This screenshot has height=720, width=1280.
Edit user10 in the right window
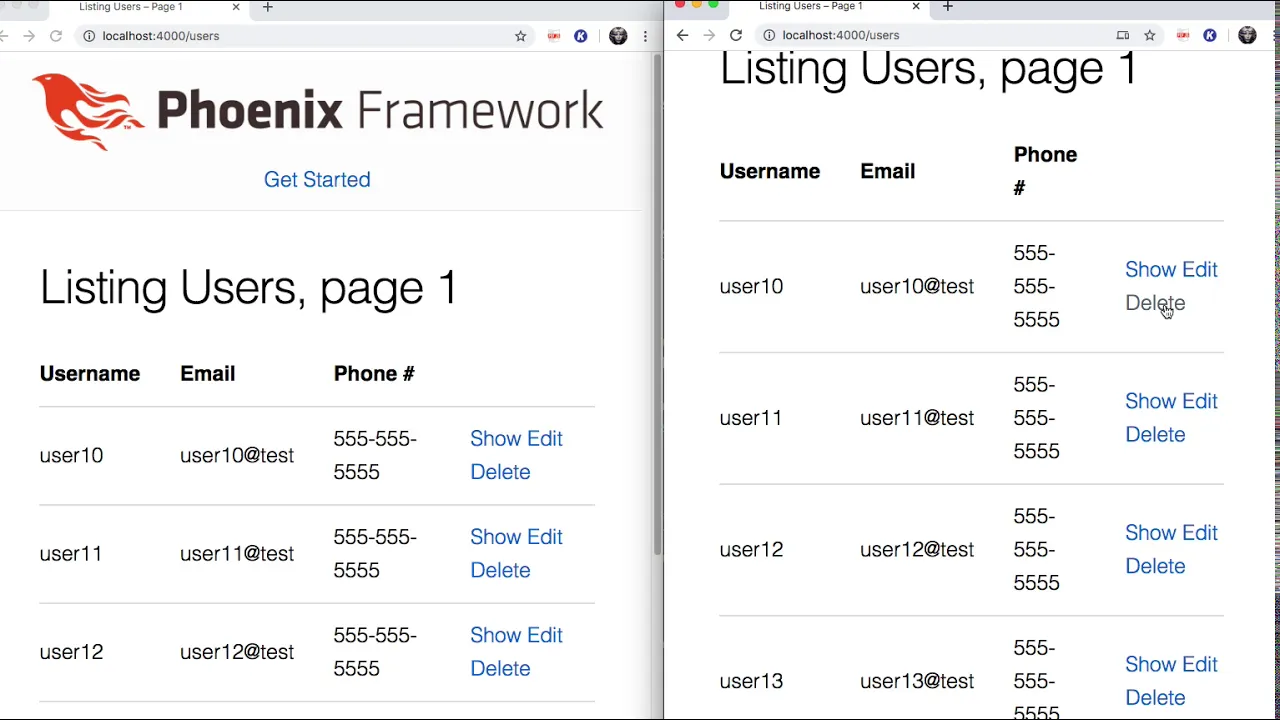[1200, 270]
